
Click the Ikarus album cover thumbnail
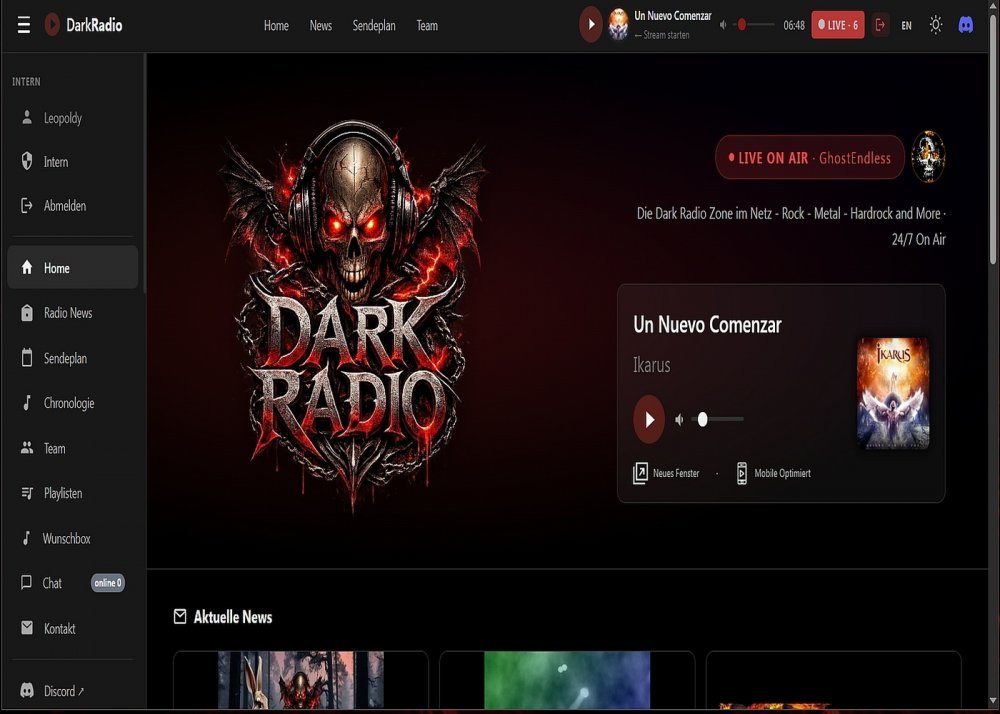[x=893, y=393]
